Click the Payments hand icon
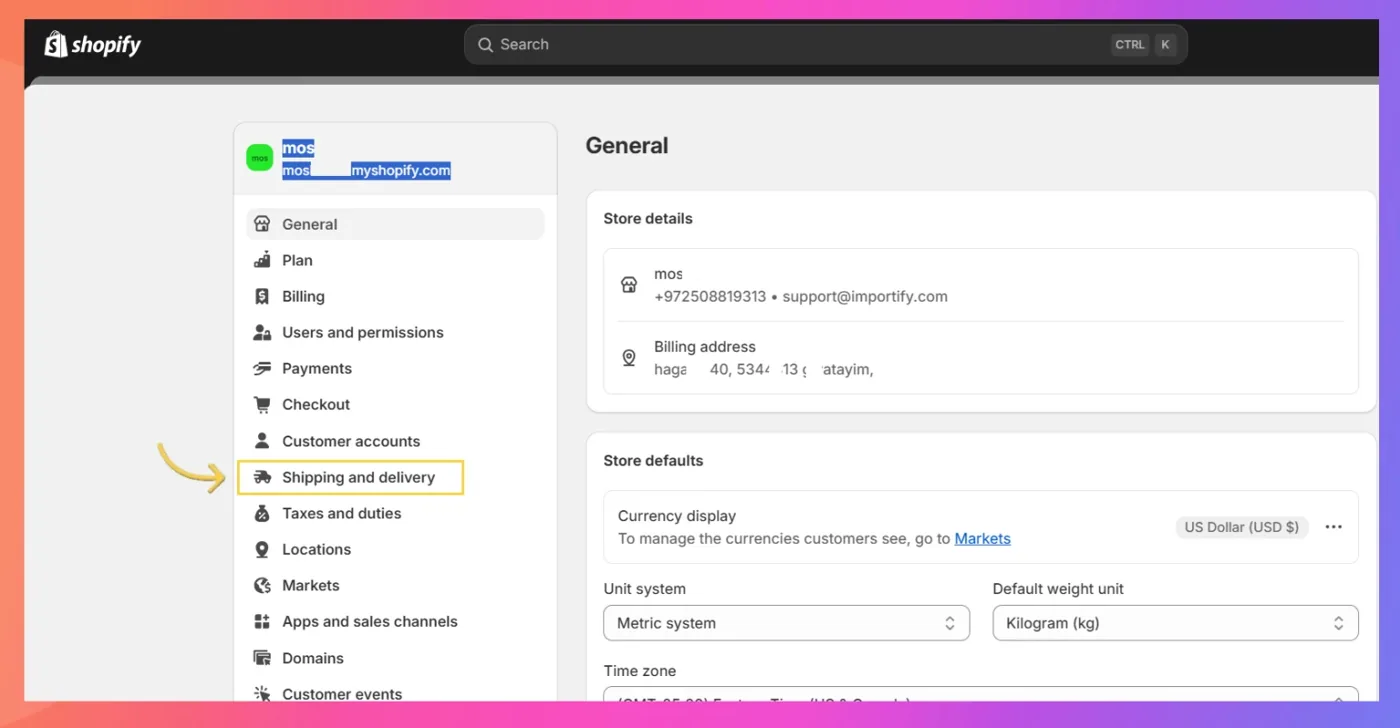The height and width of the screenshot is (728, 1400). (262, 368)
